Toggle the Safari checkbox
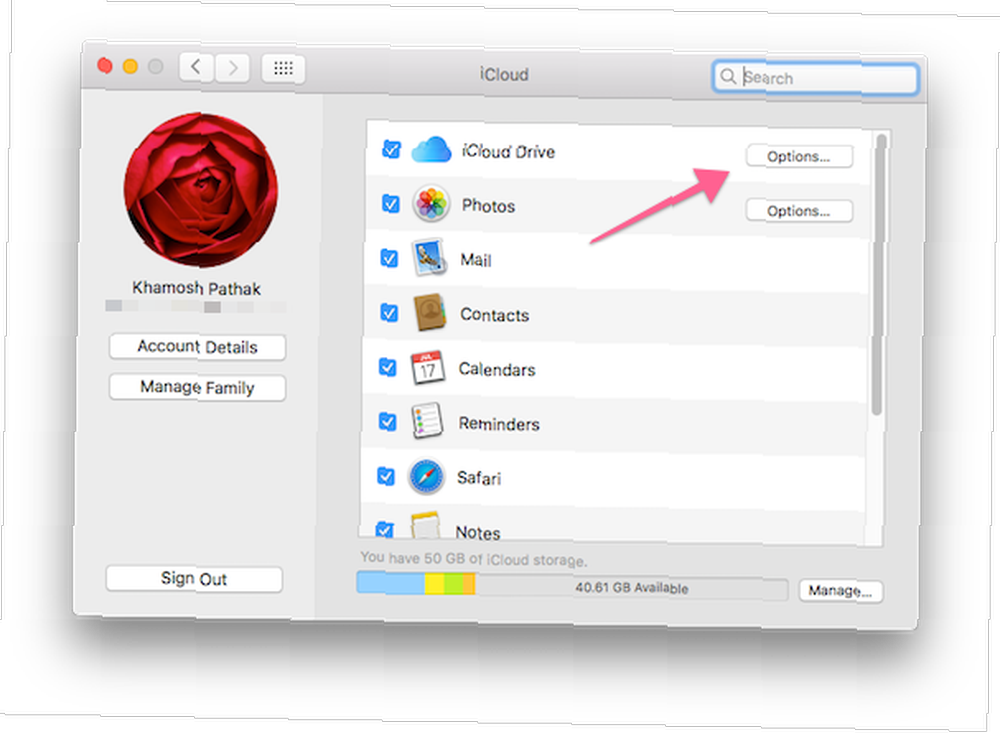Viewport: 1000px width, 733px height. pyautogui.click(x=386, y=476)
